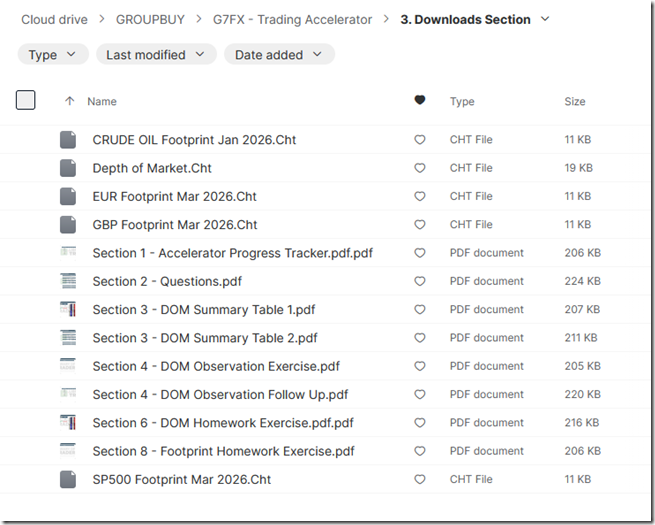This screenshot has width=655, height=525.
Task: Go to G7FX - Trading Accelerator breadcrumb
Action: tap(292, 20)
